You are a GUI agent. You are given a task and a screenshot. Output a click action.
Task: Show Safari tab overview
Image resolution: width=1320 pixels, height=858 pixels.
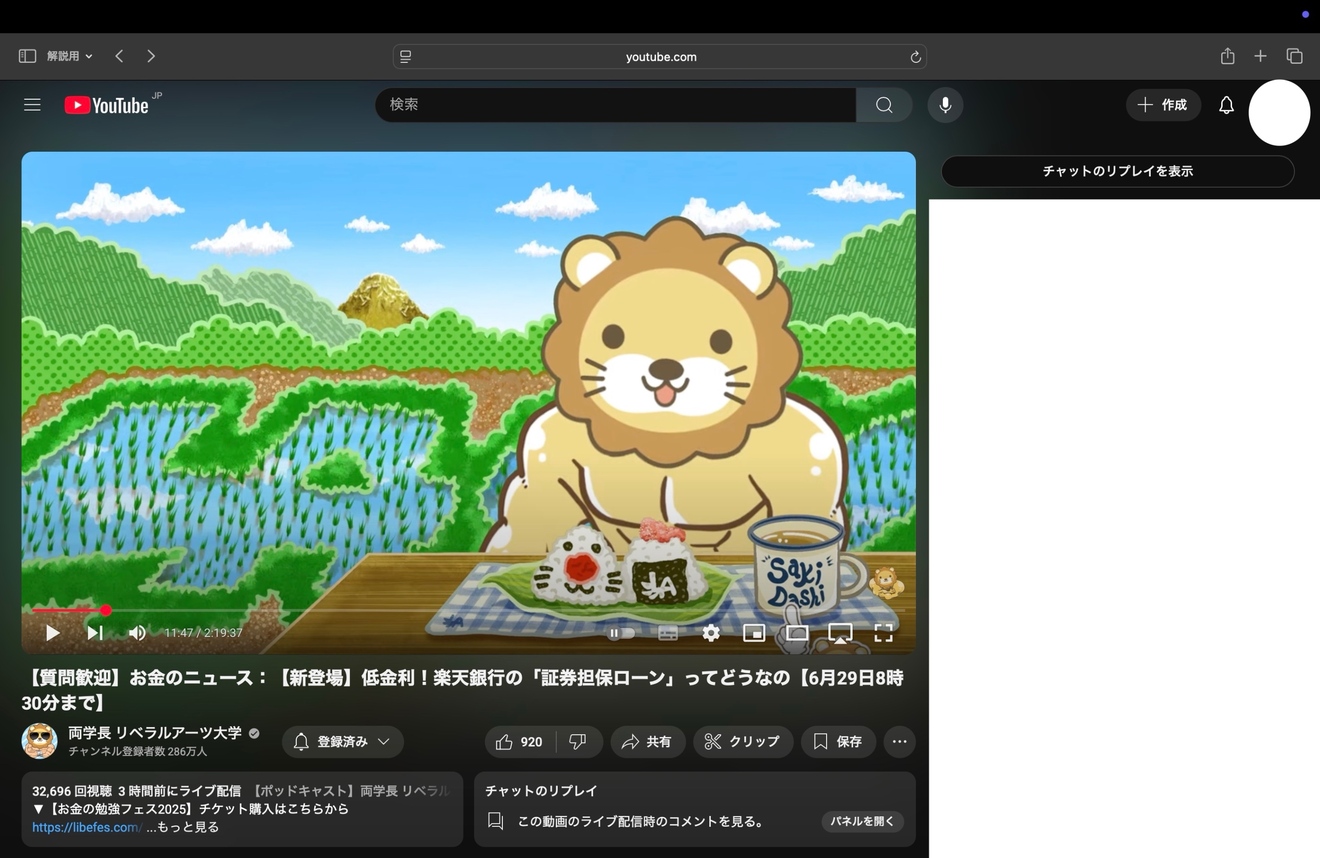click(x=1294, y=57)
